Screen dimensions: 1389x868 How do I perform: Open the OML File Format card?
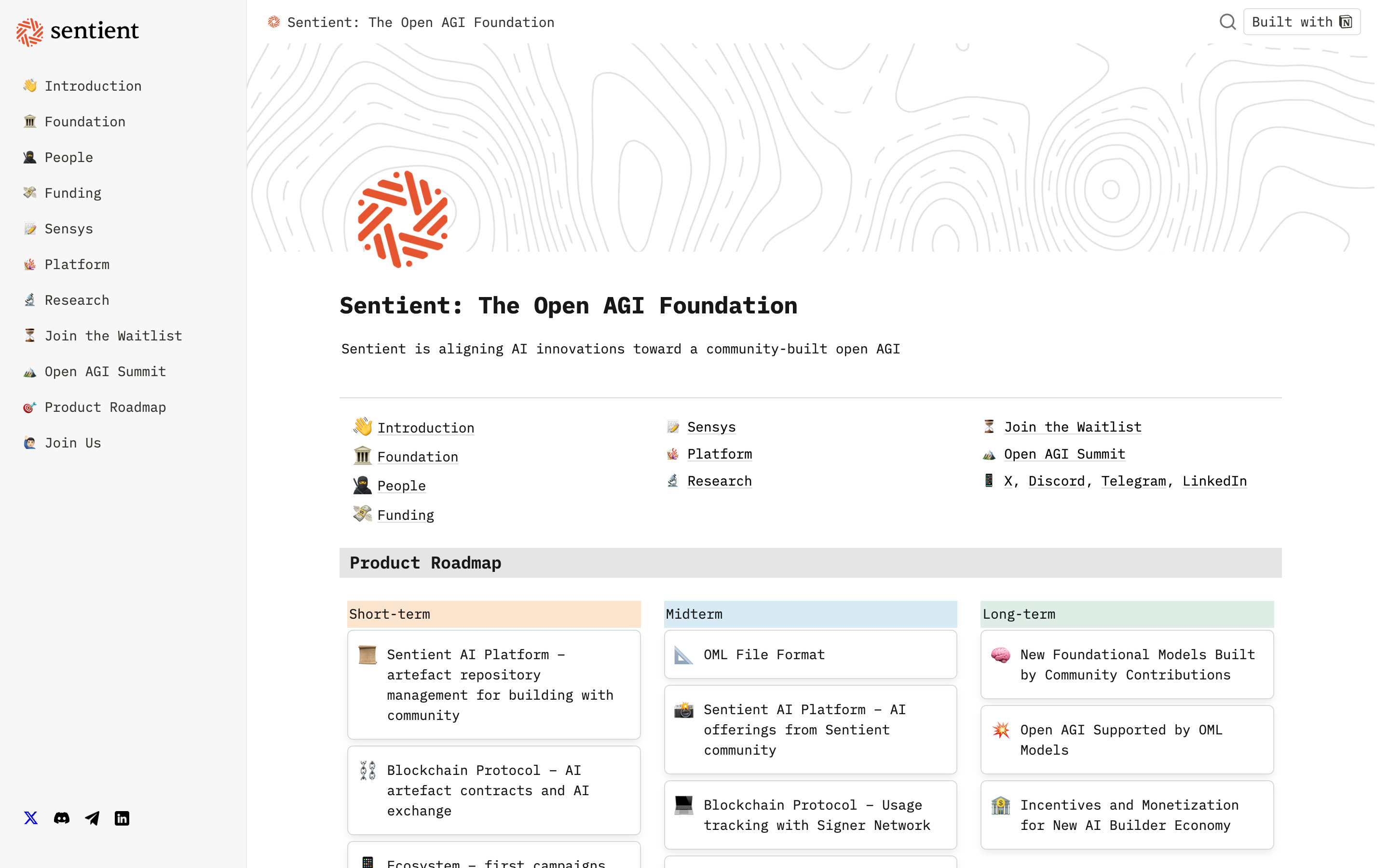[810, 654]
